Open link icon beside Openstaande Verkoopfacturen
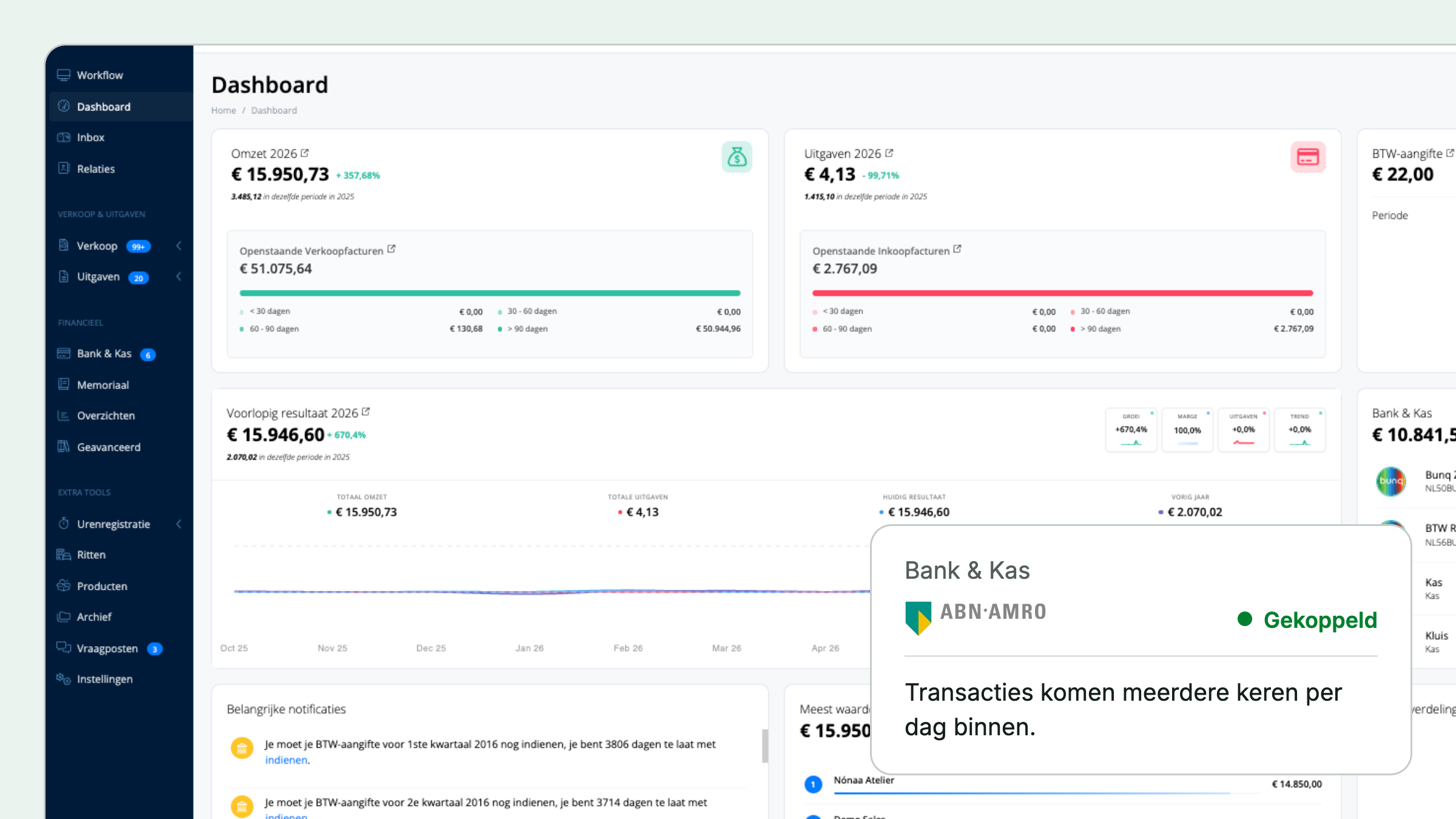Image resolution: width=1456 pixels, height=819 pixels. click(x=391, y=249)
